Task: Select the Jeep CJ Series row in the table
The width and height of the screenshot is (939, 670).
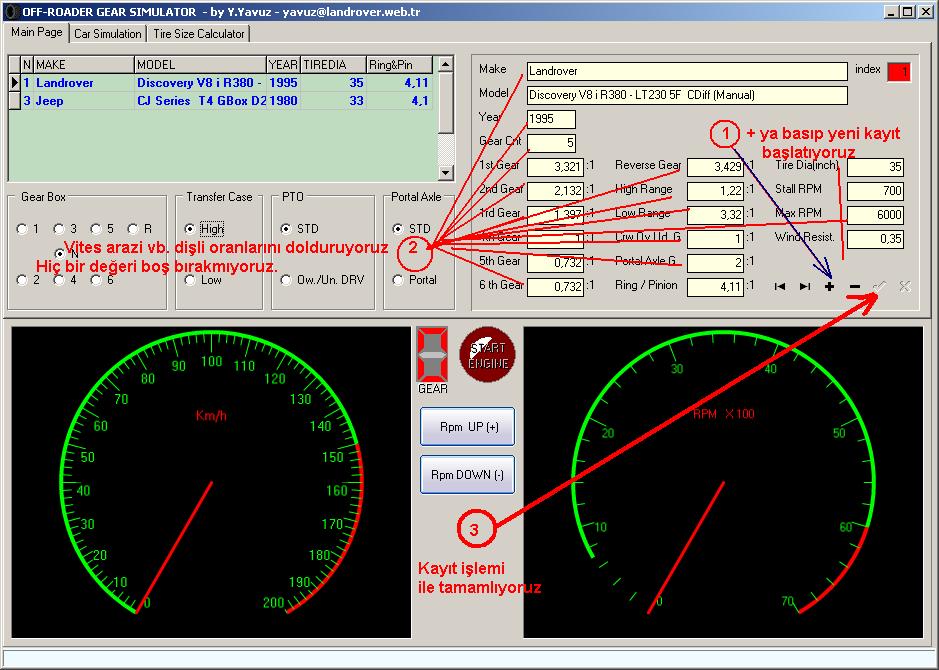Action: (200, 101)
